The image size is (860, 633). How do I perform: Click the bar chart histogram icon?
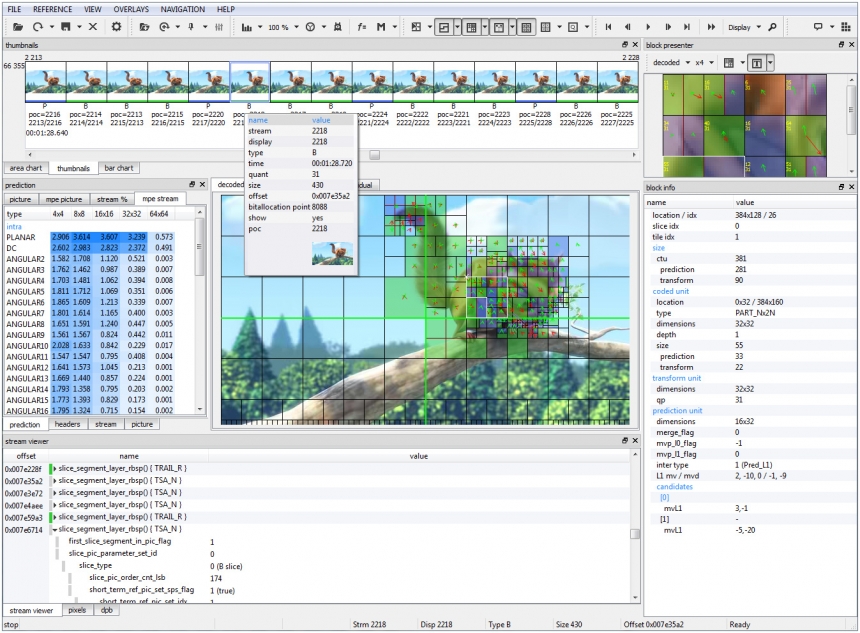[247, 27]
